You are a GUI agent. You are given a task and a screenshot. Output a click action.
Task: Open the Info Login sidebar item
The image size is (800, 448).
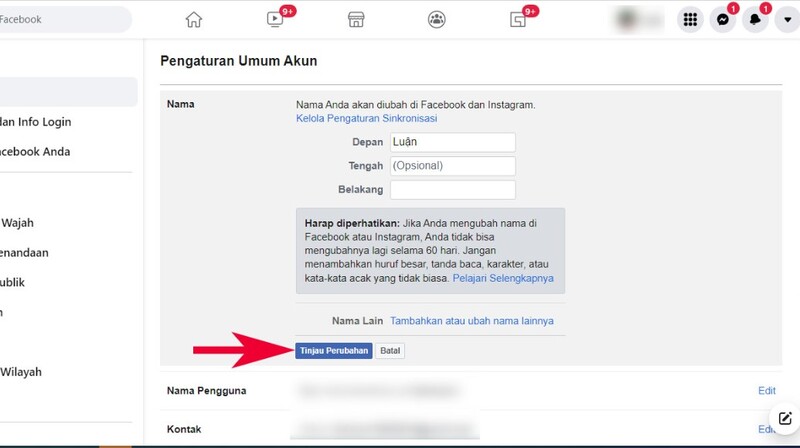(36, 122)
